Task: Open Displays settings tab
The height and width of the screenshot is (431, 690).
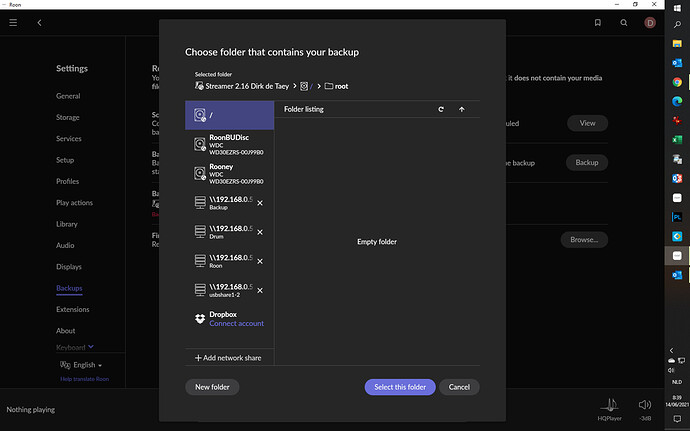Action: pyautogui.click(x=69, y=267)
